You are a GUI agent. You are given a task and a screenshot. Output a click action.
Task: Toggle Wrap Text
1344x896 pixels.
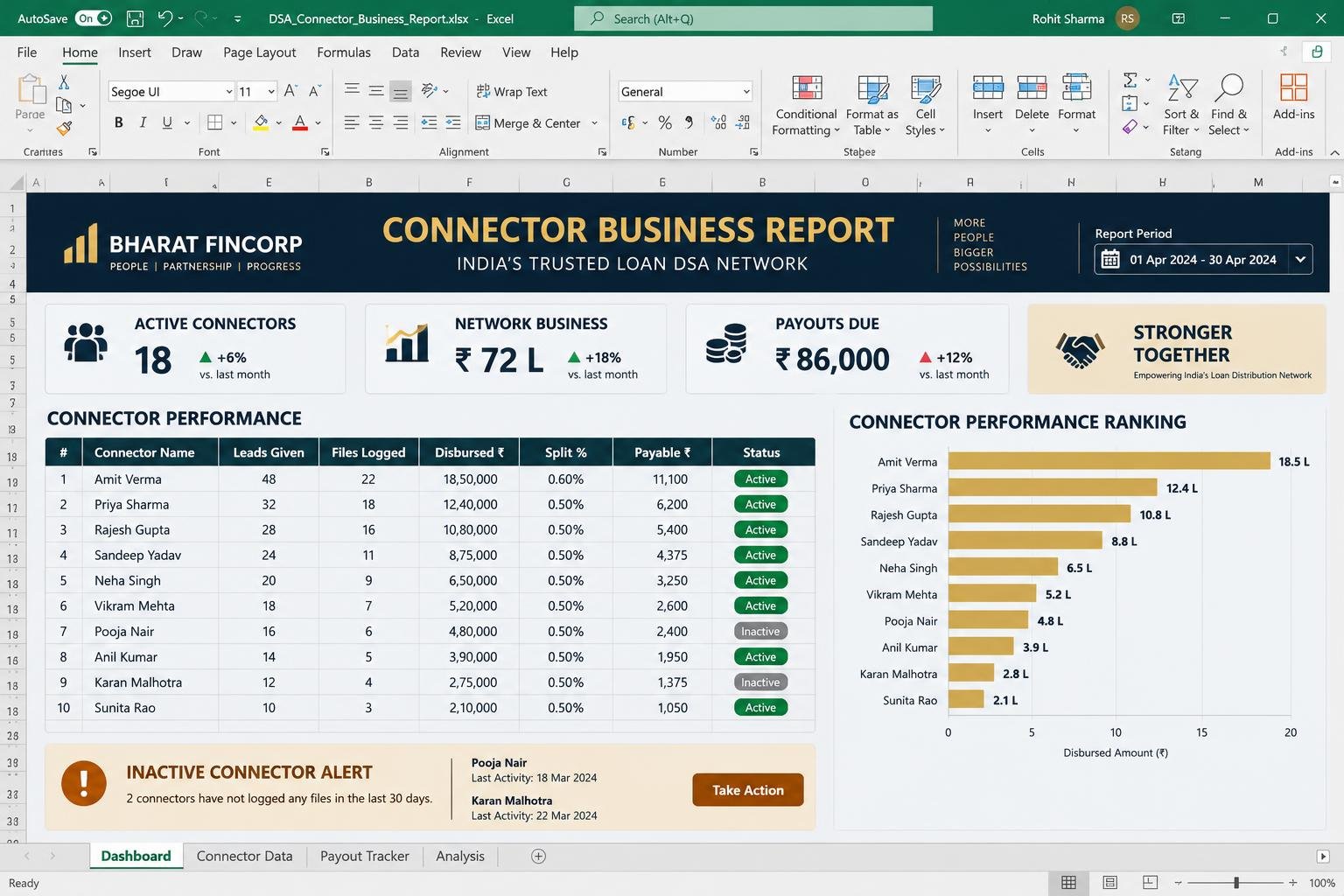tap(512, 92)
